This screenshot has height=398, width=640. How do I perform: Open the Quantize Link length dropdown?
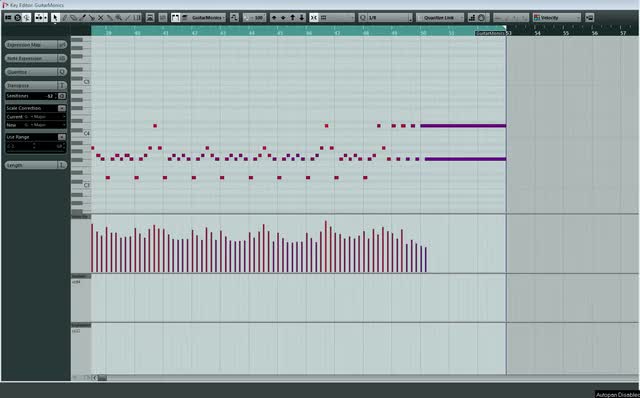click(x=440, y=18)
